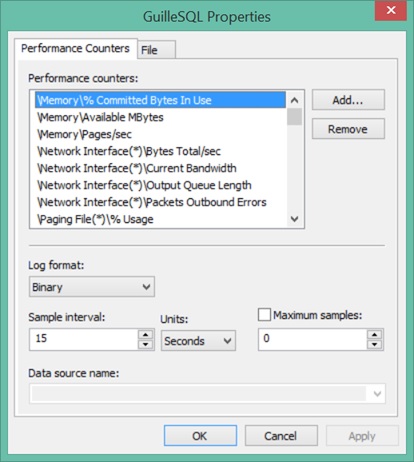
Task: Select the \Paging File(*)\% Usage counter
Action: 161,219
